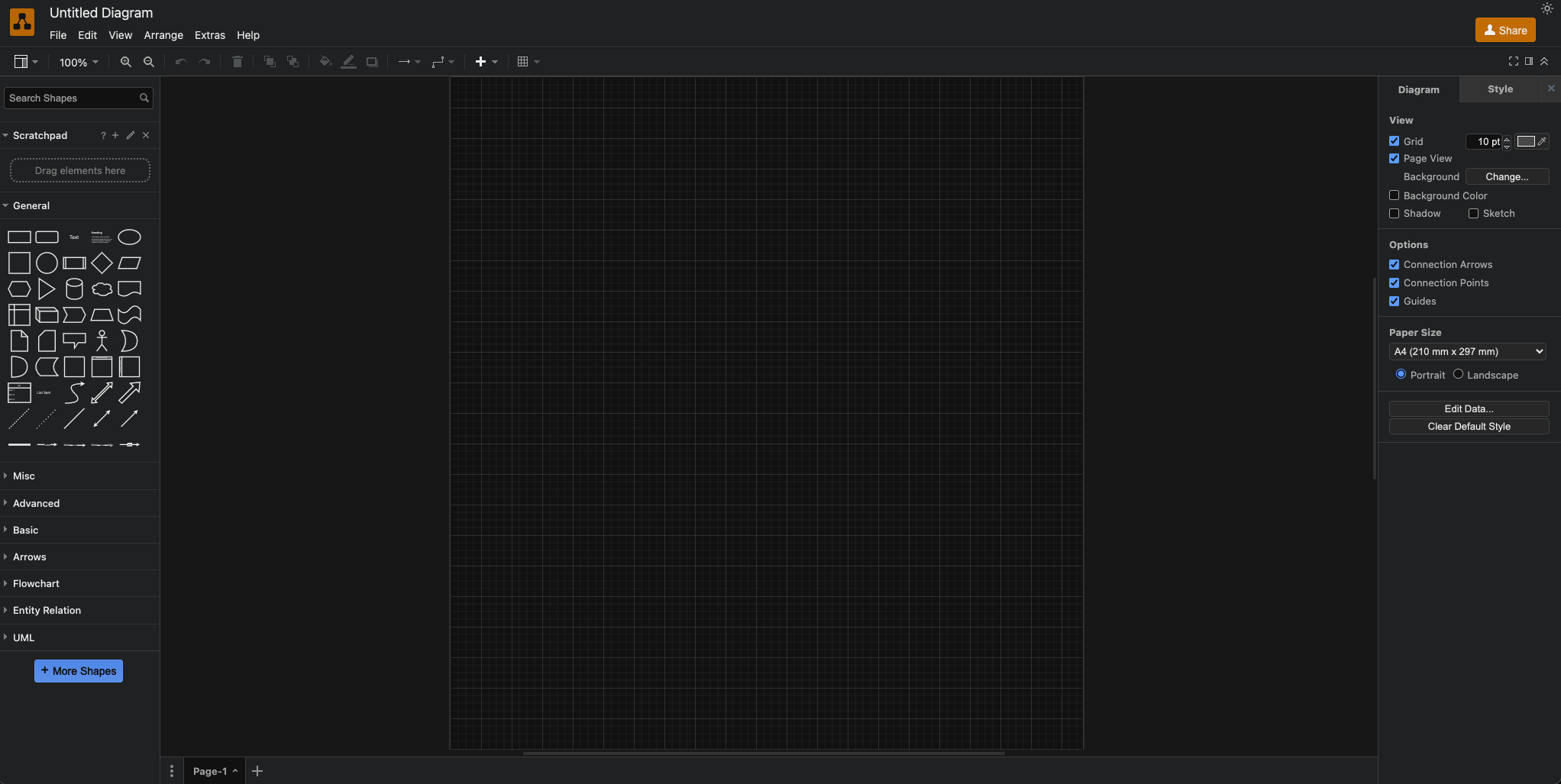Uncheck Connection Arrows option
1561x784 pixels.
click(x=1394, y=265)
